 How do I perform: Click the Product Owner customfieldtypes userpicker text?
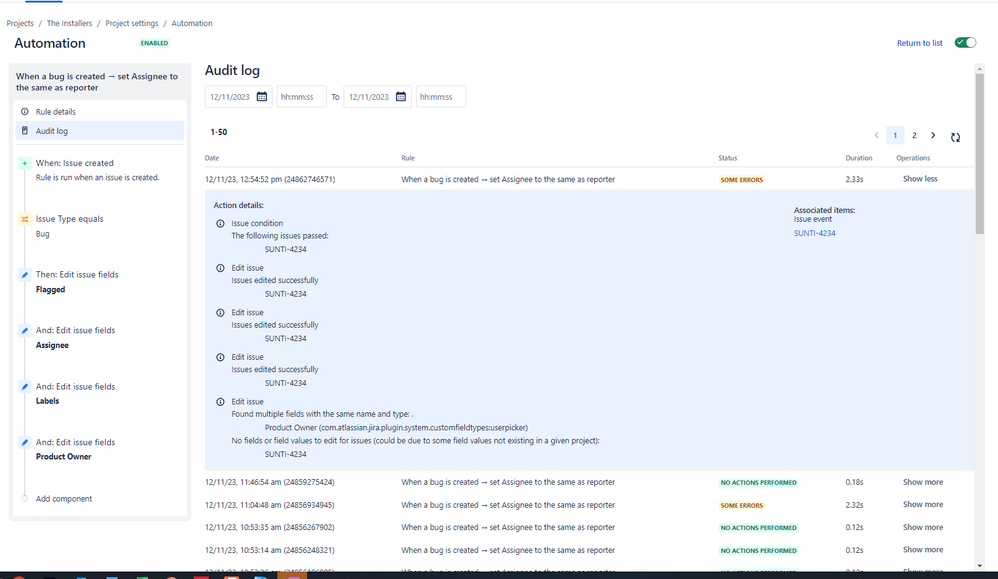(x=396, y=428)
